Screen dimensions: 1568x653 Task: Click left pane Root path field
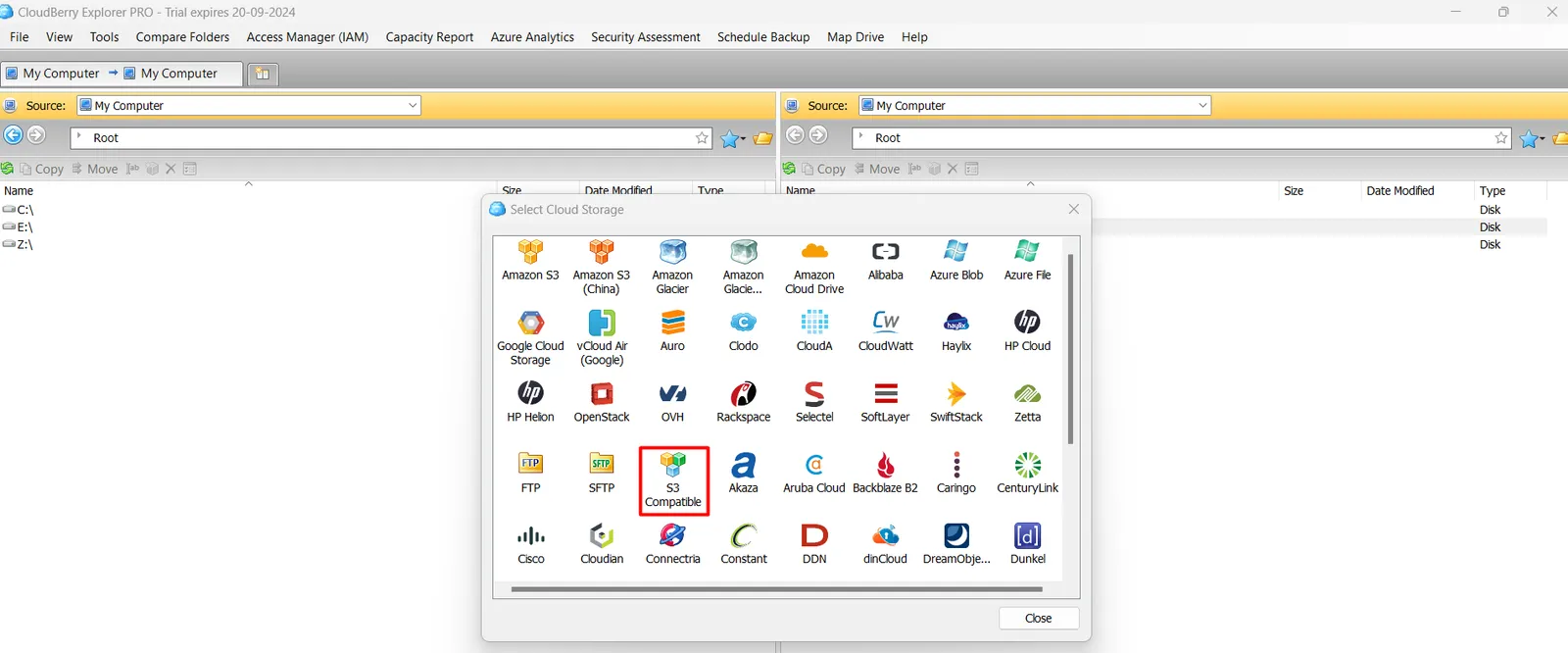point(392,138)
